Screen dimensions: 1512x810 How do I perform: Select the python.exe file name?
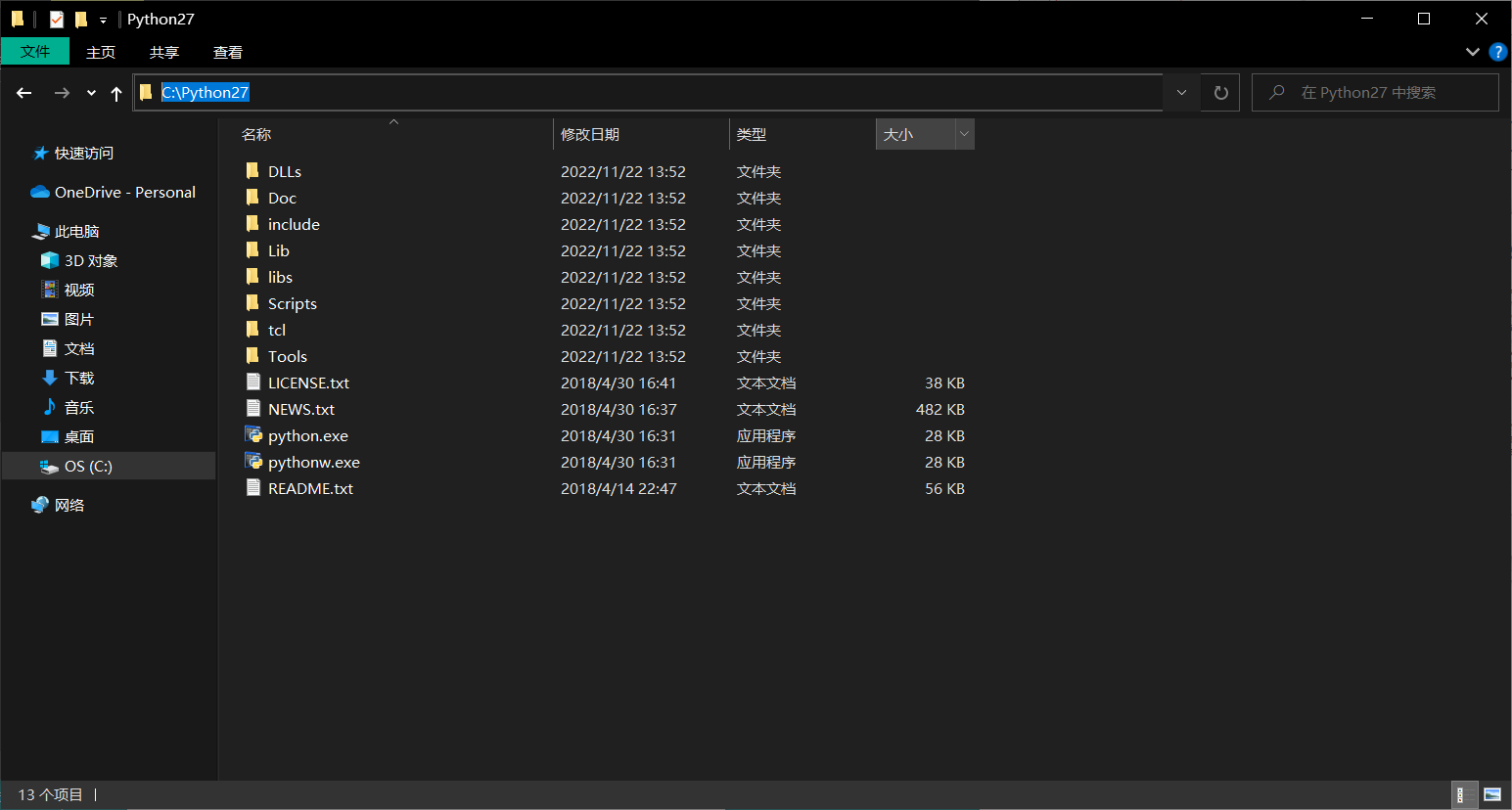pos(308,435)
